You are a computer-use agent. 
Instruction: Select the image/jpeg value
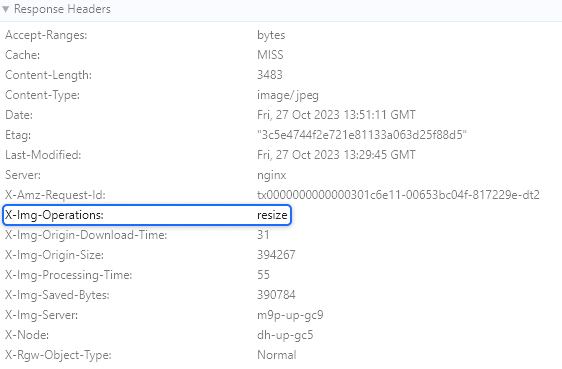(x=288, y=95)
